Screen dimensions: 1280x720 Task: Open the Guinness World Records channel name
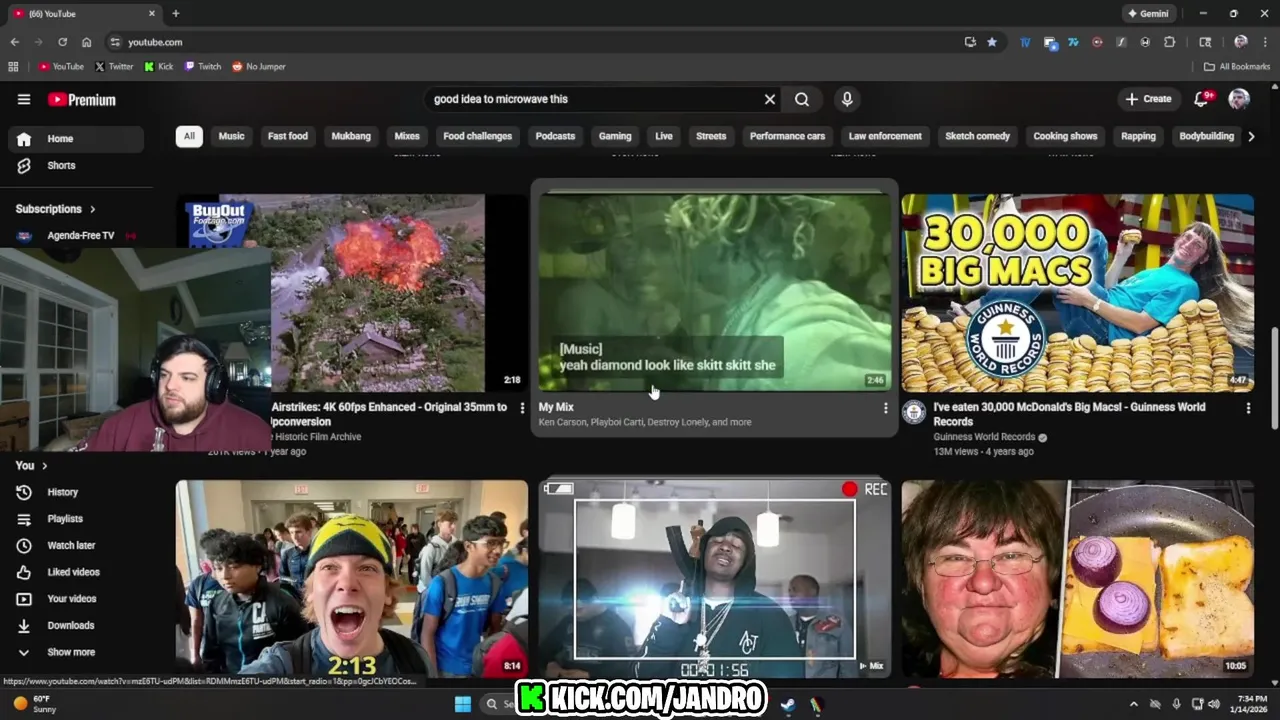coord(984,437)
